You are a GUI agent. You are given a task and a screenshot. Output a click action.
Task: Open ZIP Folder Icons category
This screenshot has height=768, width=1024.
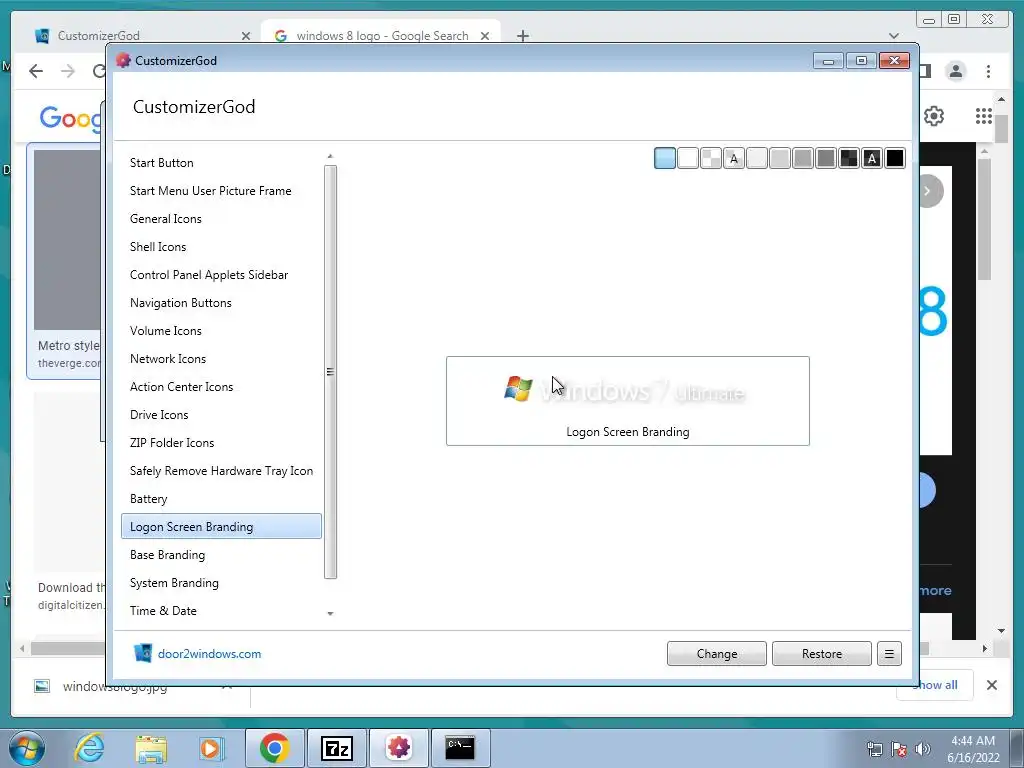click(221, 443)
